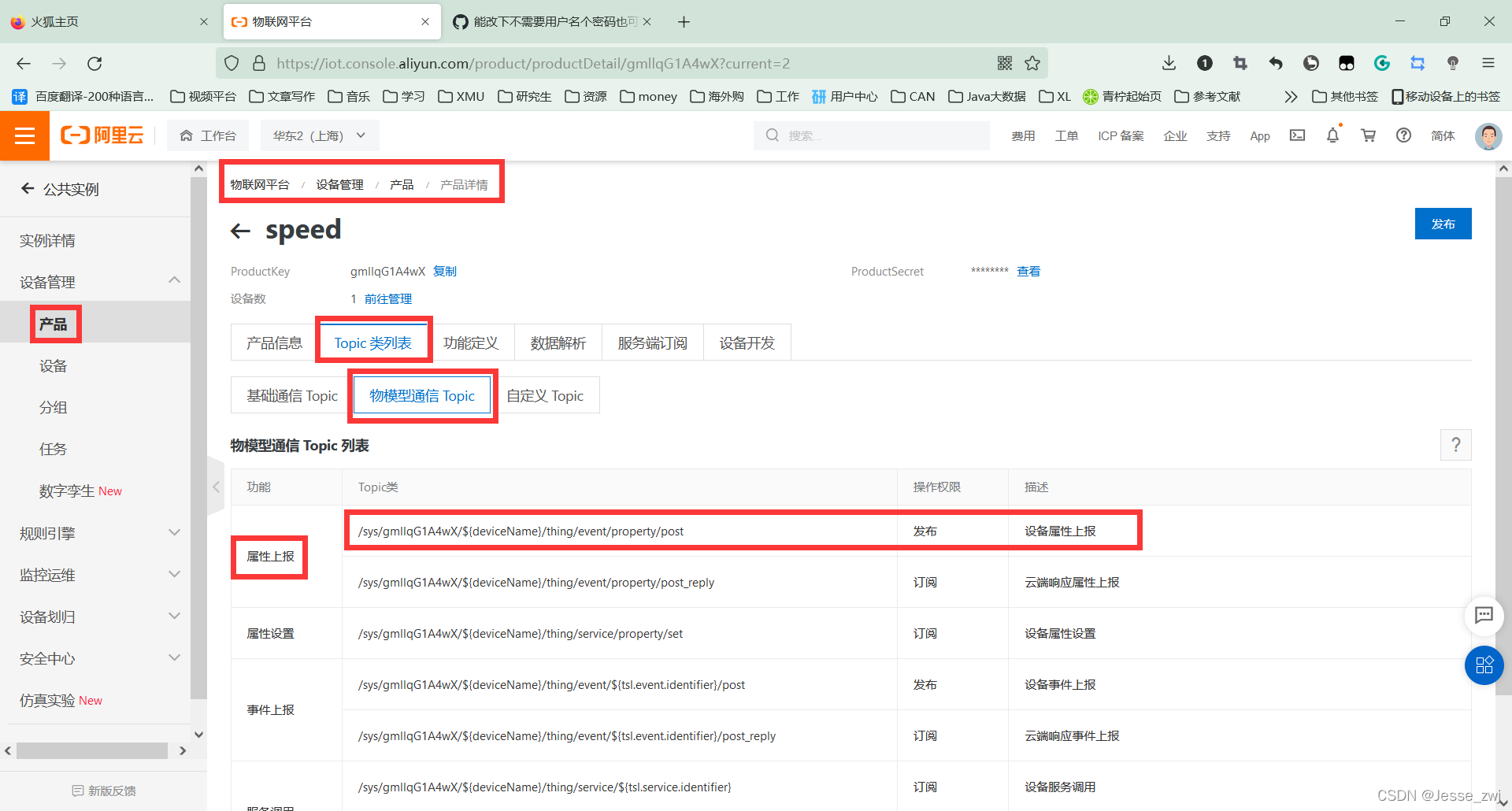Screen dimensions: 1512x811
Task: Click the notification bell icon
Action: (1332, 135)
